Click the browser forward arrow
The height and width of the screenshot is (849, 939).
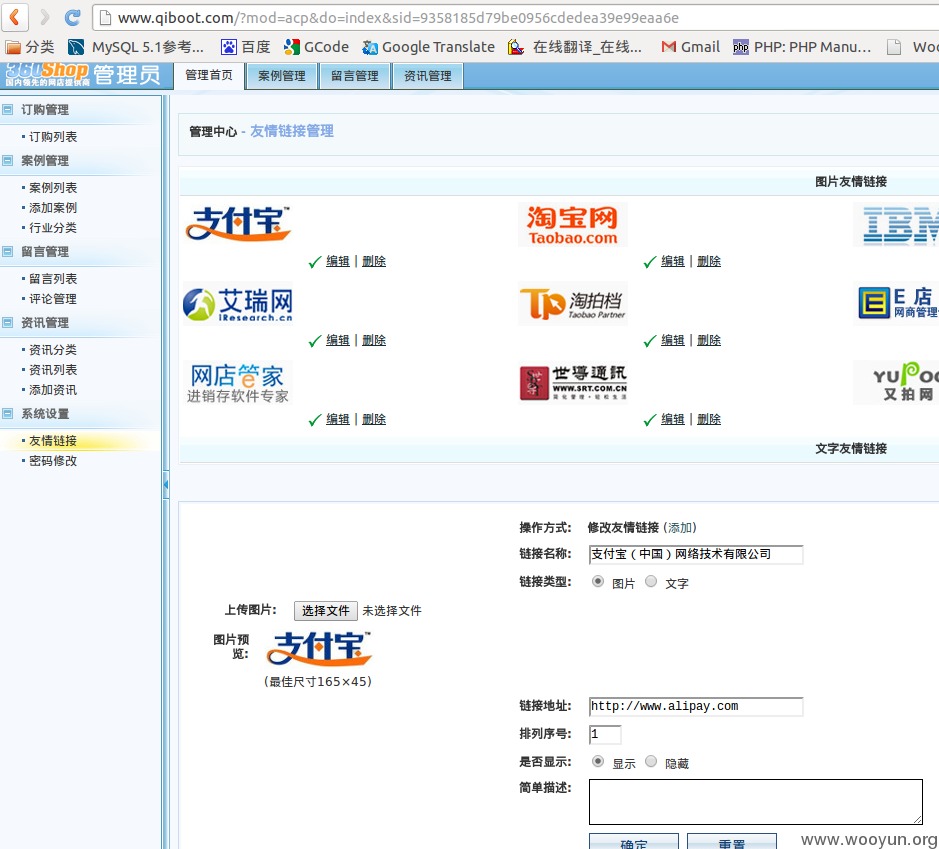point(44,17)
